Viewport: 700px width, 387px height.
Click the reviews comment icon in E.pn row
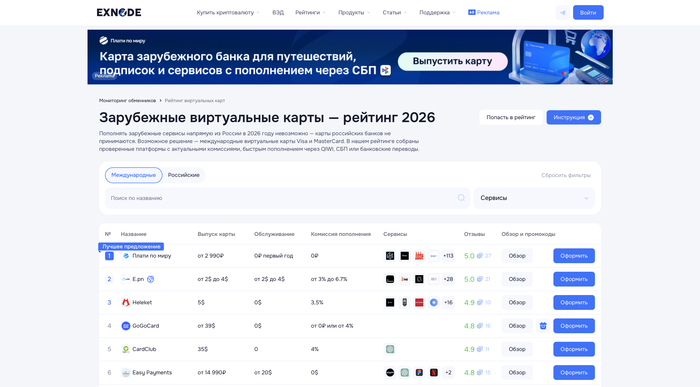pos(479,279)
